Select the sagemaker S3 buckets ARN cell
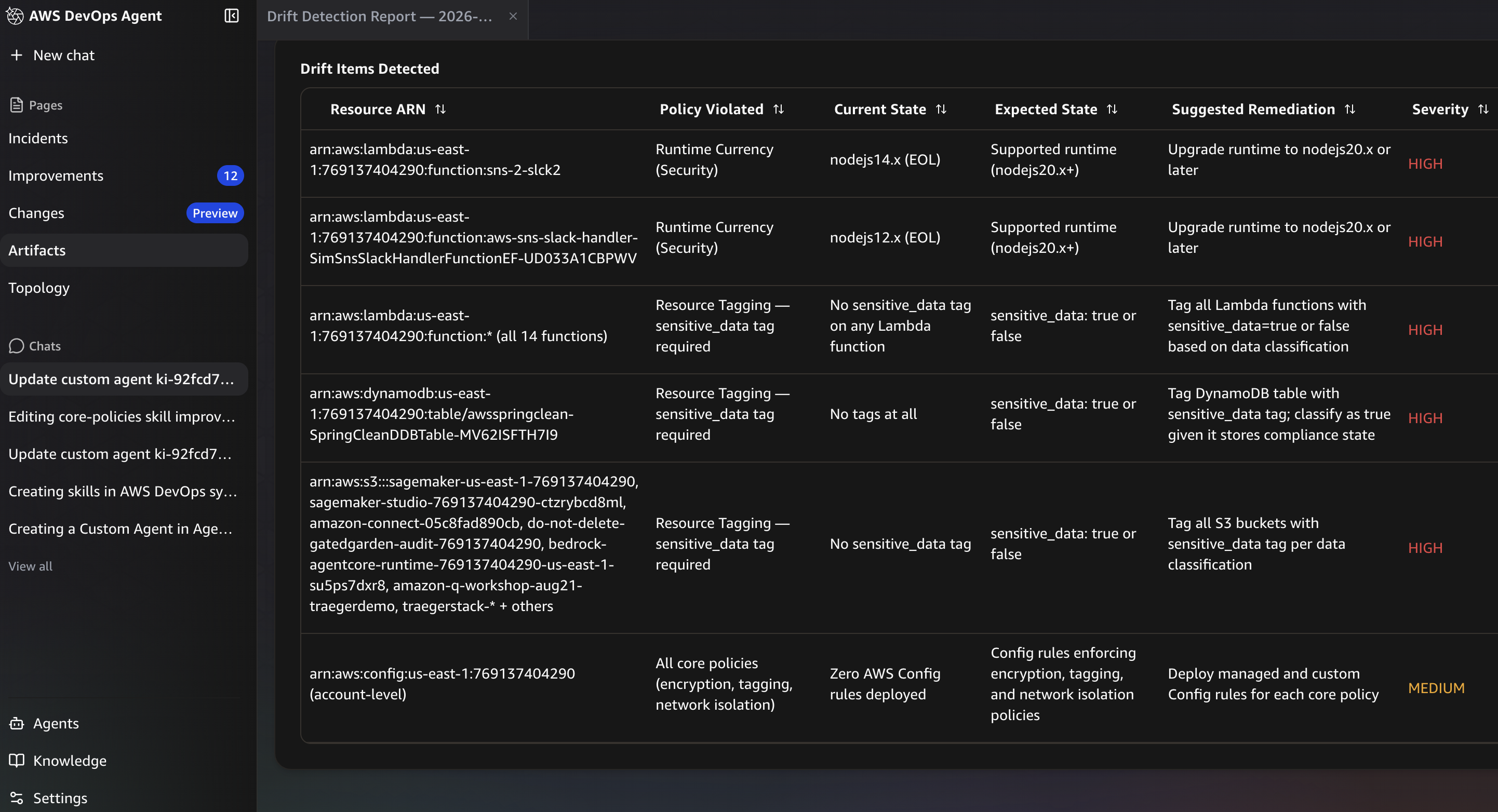This screenshot has height=812, width=1498. pyautogui.click(x=474, y=544)
